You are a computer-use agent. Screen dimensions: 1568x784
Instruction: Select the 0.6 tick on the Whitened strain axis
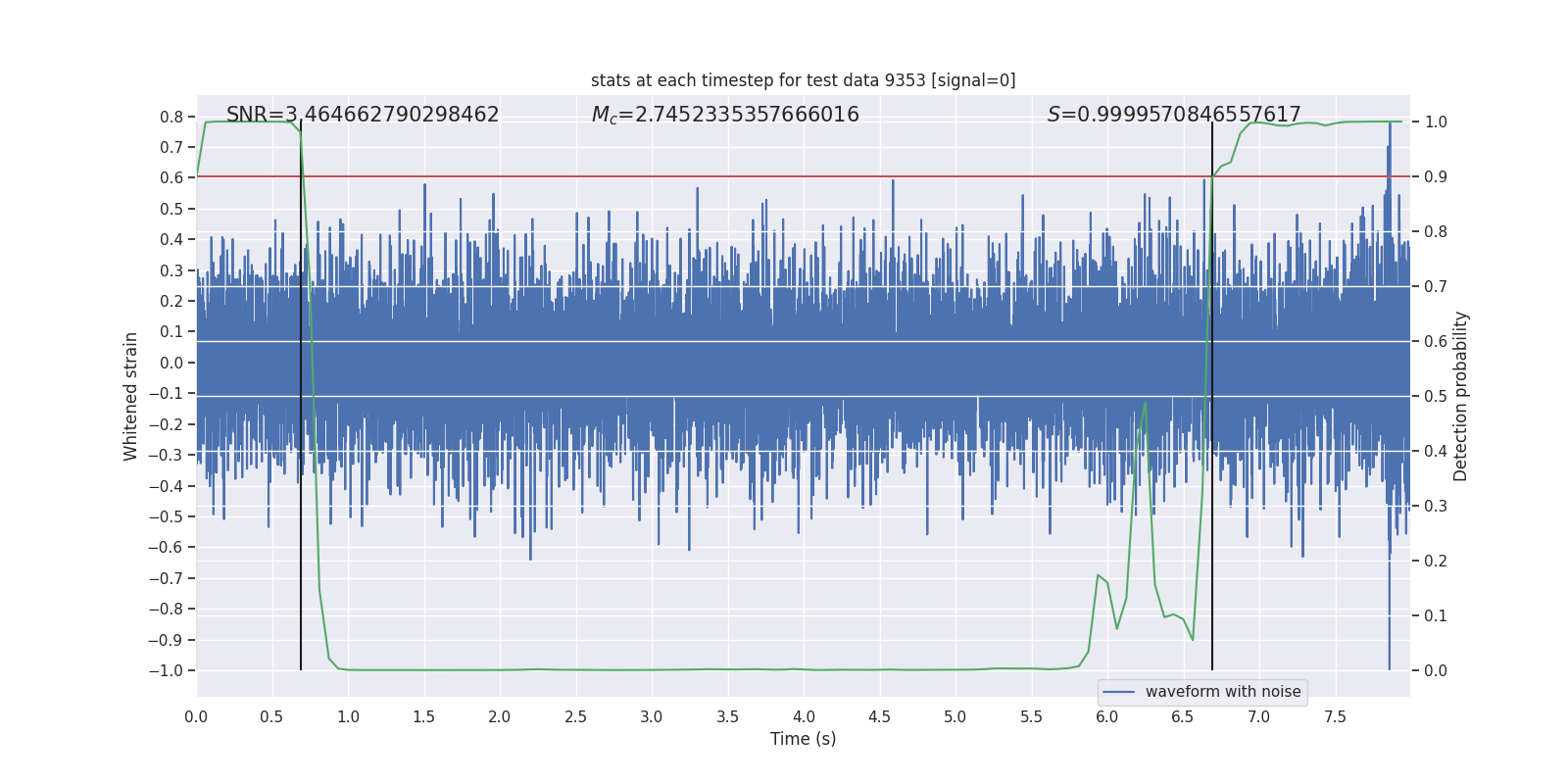(x=171, y=177)
